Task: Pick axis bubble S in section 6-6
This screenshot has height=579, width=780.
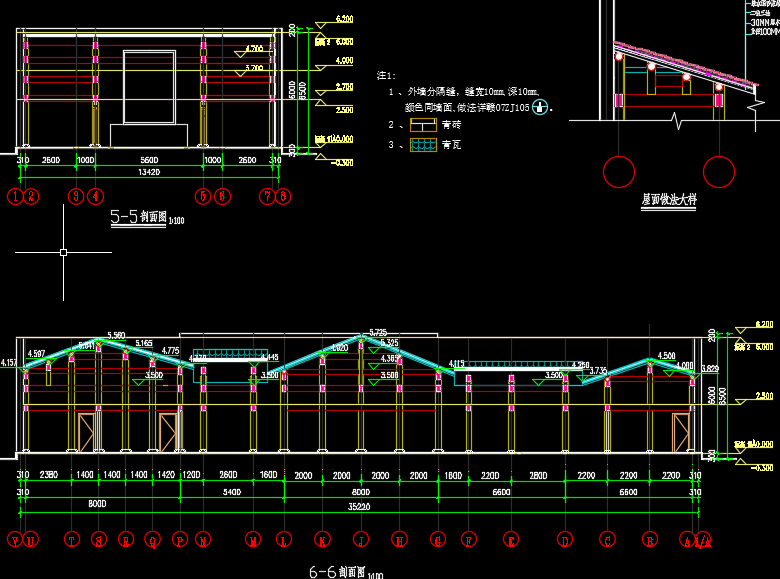Action: (99, 540)
